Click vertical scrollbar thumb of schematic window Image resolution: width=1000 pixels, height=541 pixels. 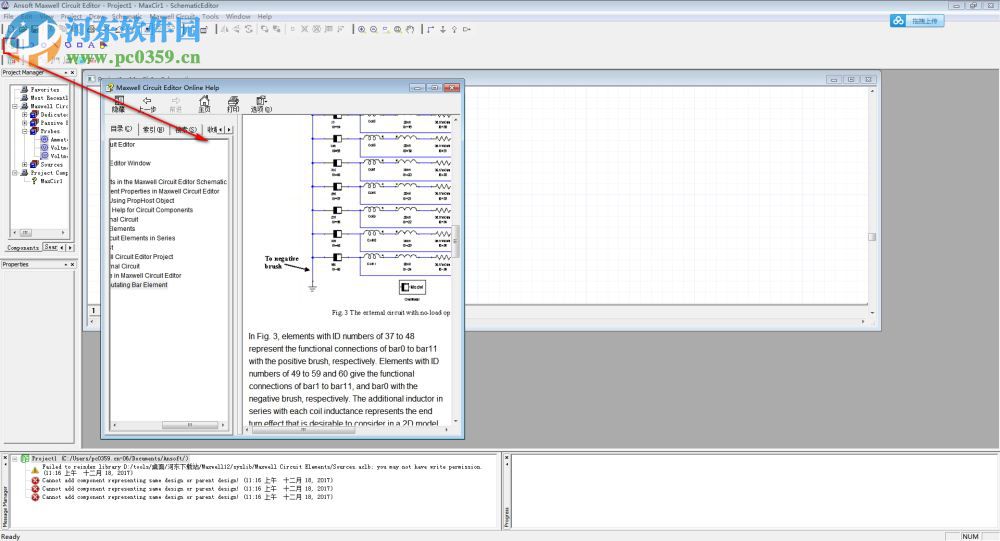click(872, 237)
